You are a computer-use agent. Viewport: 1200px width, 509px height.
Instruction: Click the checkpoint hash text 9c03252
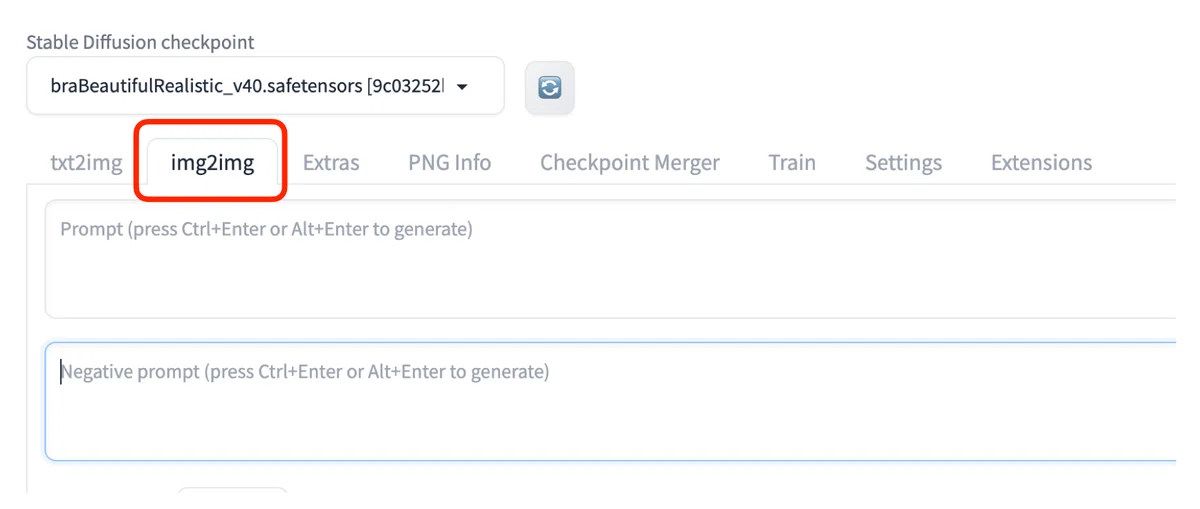(x=405, y=86)
